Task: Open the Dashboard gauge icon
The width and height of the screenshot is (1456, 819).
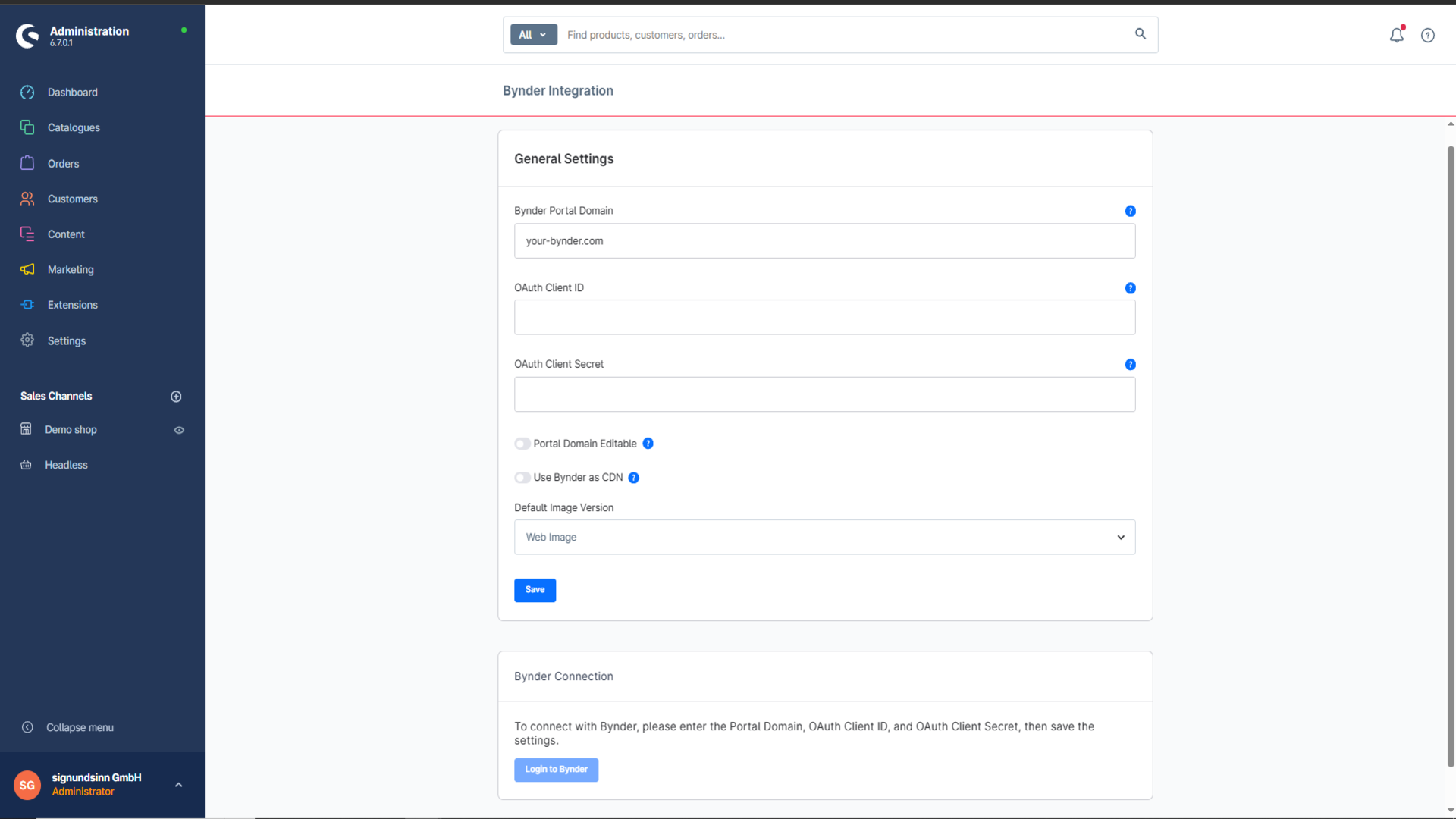Action: 27,93
